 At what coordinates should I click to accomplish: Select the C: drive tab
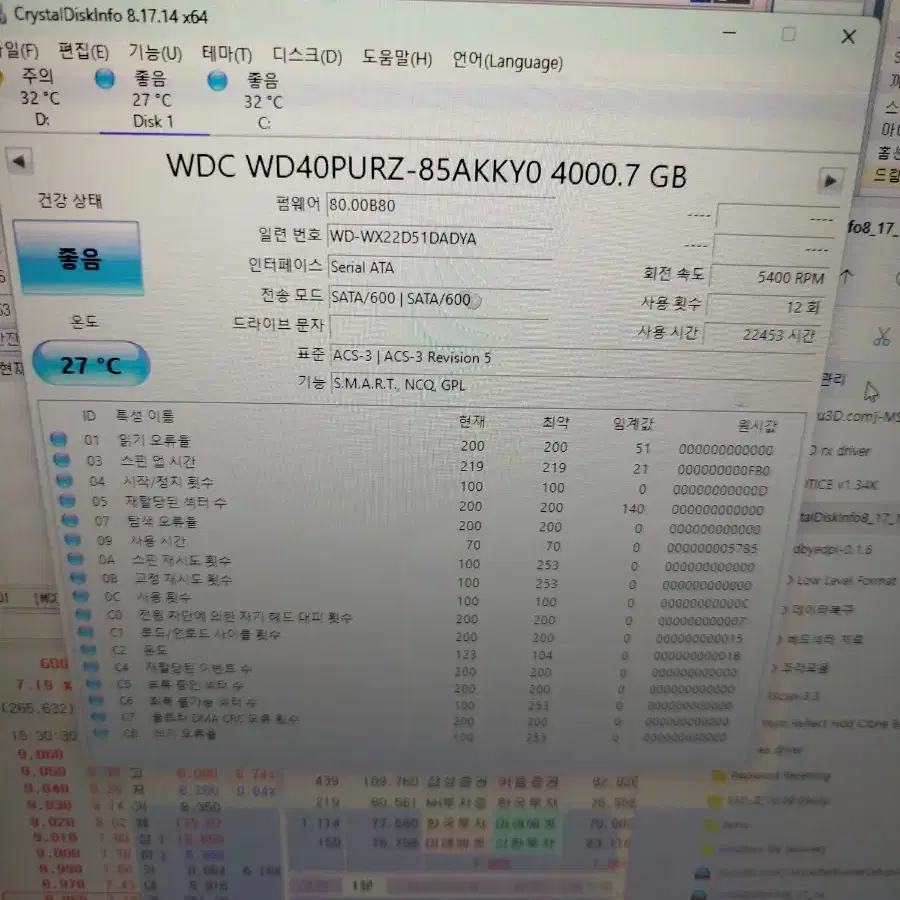point(255,102)
